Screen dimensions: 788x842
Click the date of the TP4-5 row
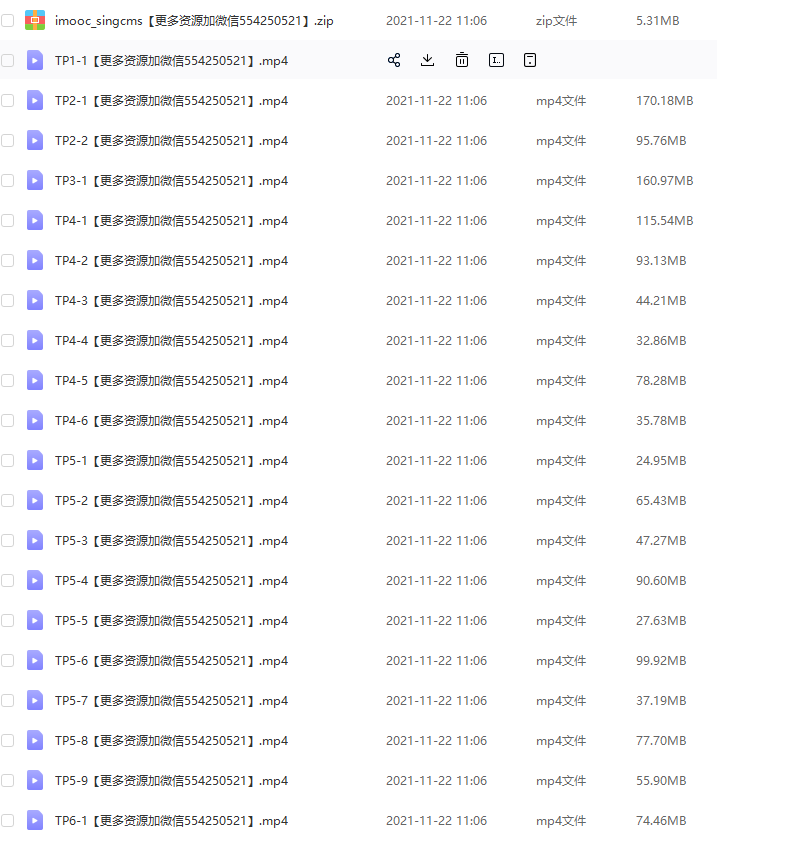pos(436,380)
